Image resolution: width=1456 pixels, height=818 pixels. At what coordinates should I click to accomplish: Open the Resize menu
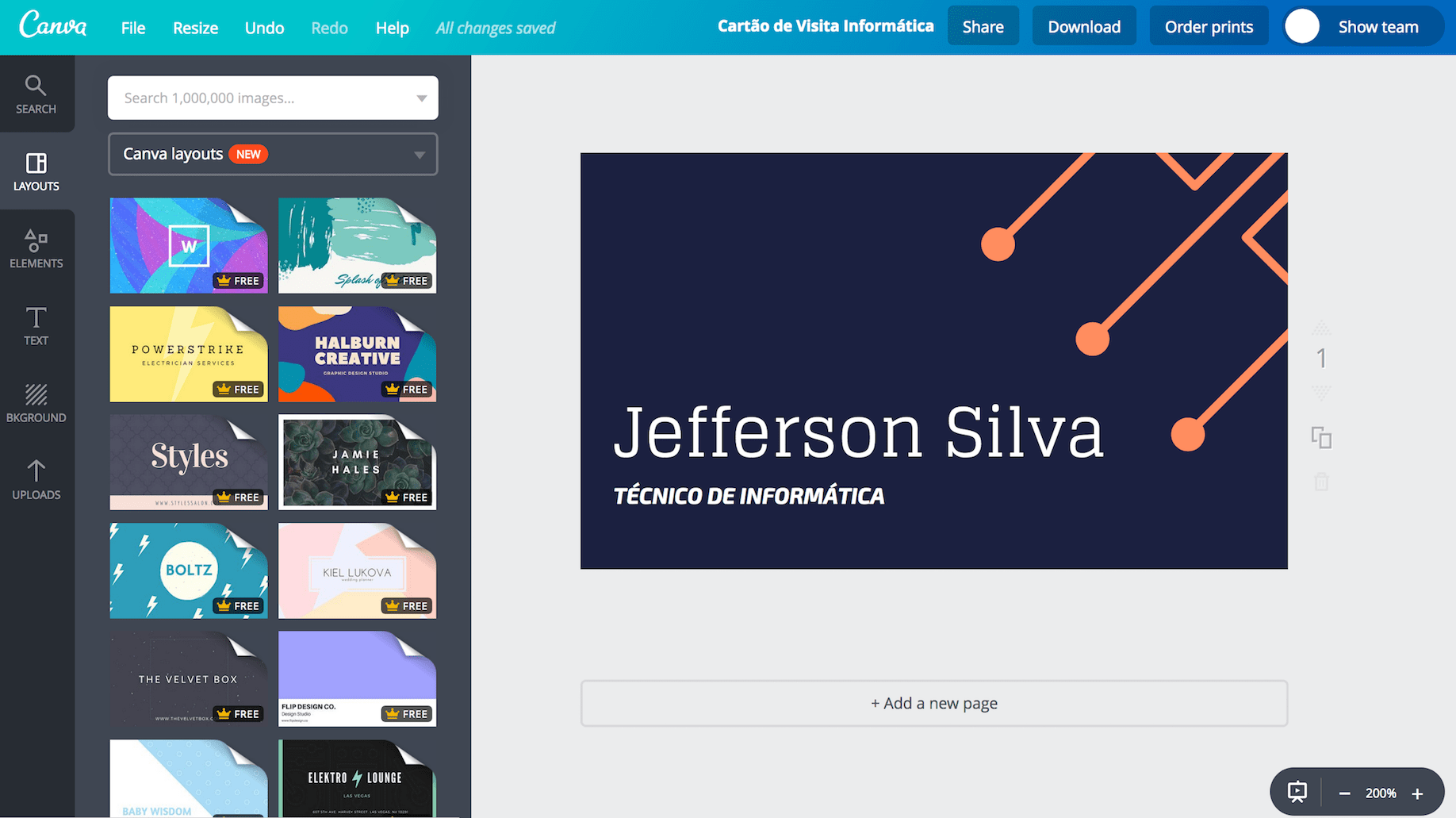coord(195,28)
